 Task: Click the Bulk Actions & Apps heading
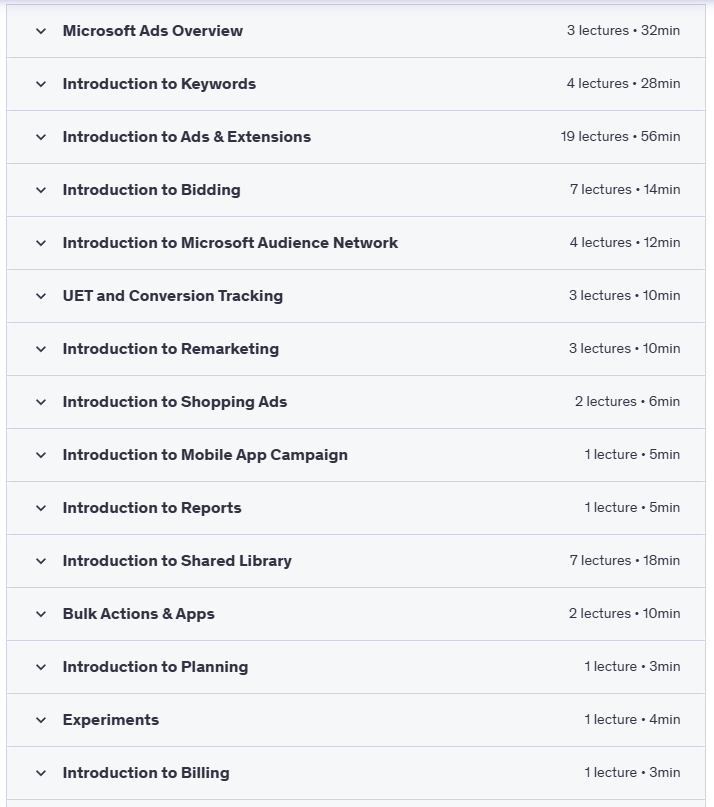(x=138, y=614)
